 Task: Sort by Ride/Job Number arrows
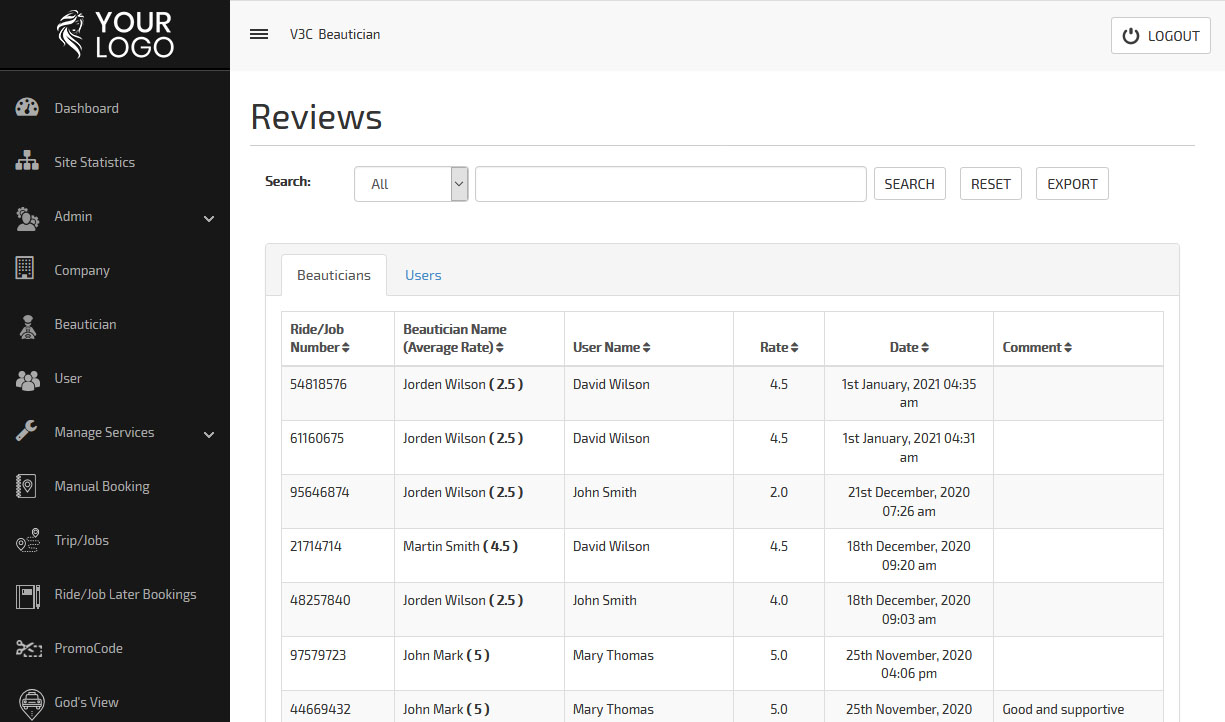(x=346, y=348)
